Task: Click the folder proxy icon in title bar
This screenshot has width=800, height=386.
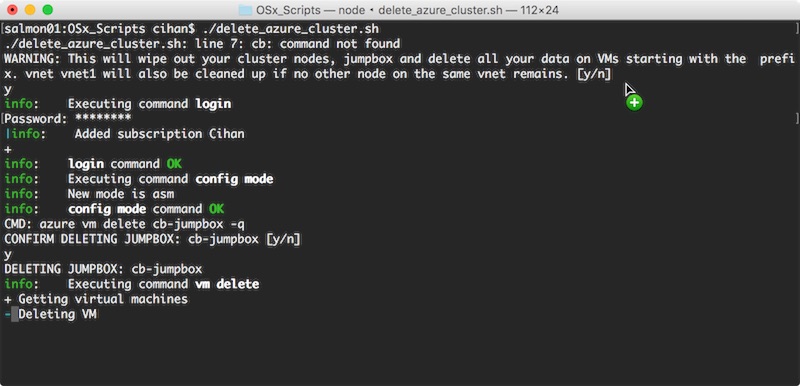Action: point(245,10)
